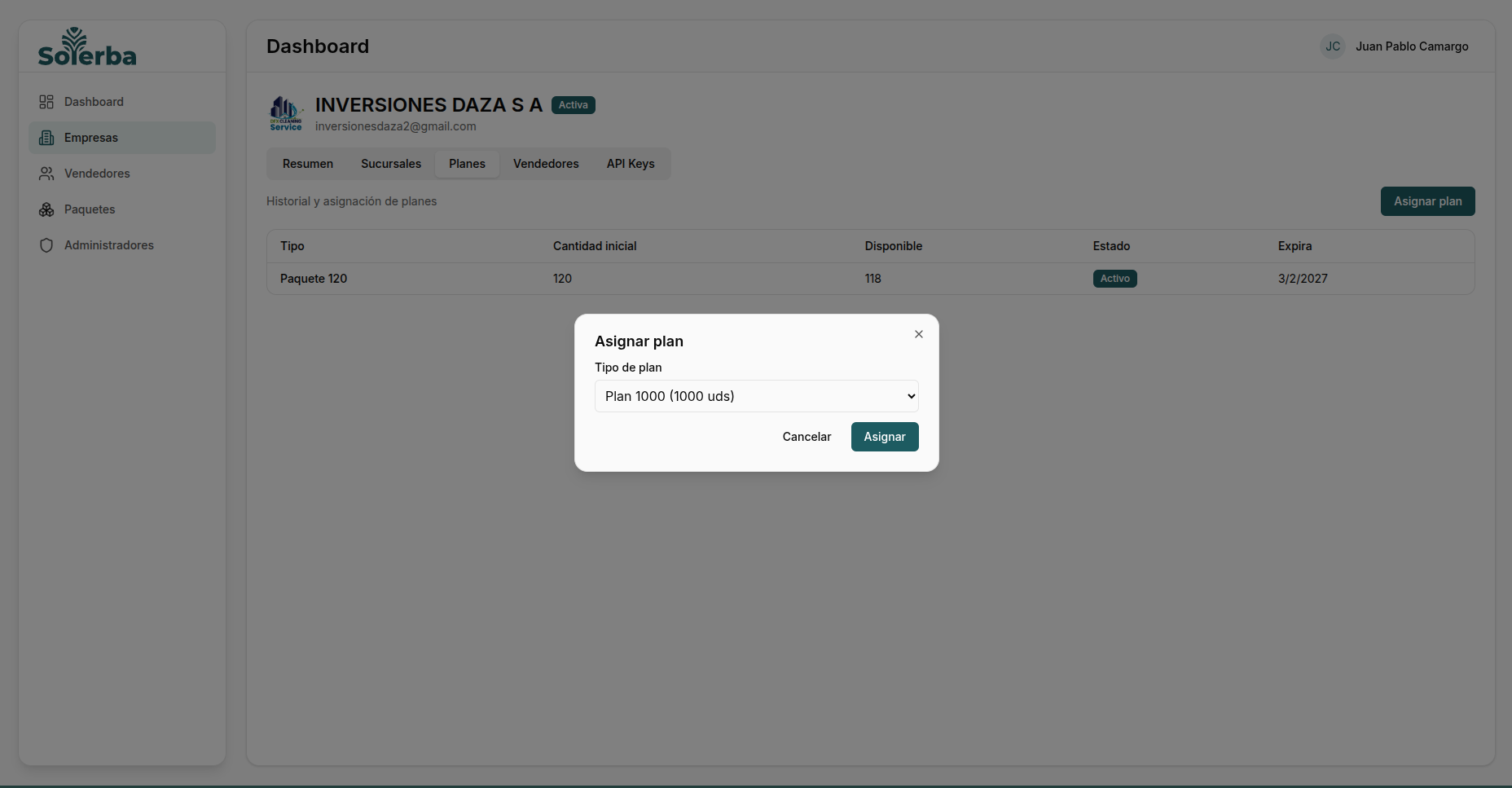The width and height of the screenshot is (1512, 788).
Task: Open the Sucursales tab
Action: pos(391,164)
